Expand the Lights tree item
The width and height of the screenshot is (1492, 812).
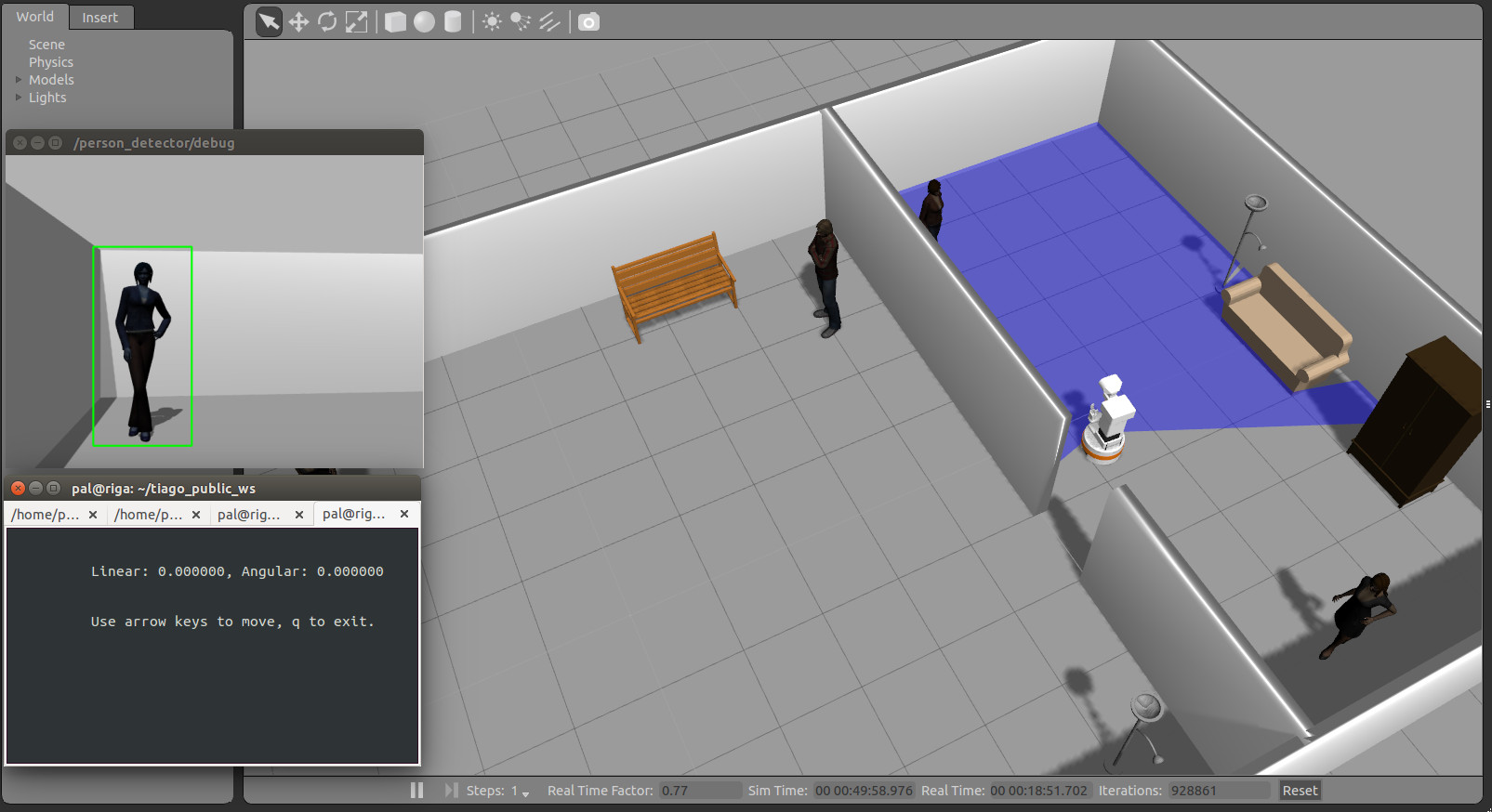[x=19, y=98]
